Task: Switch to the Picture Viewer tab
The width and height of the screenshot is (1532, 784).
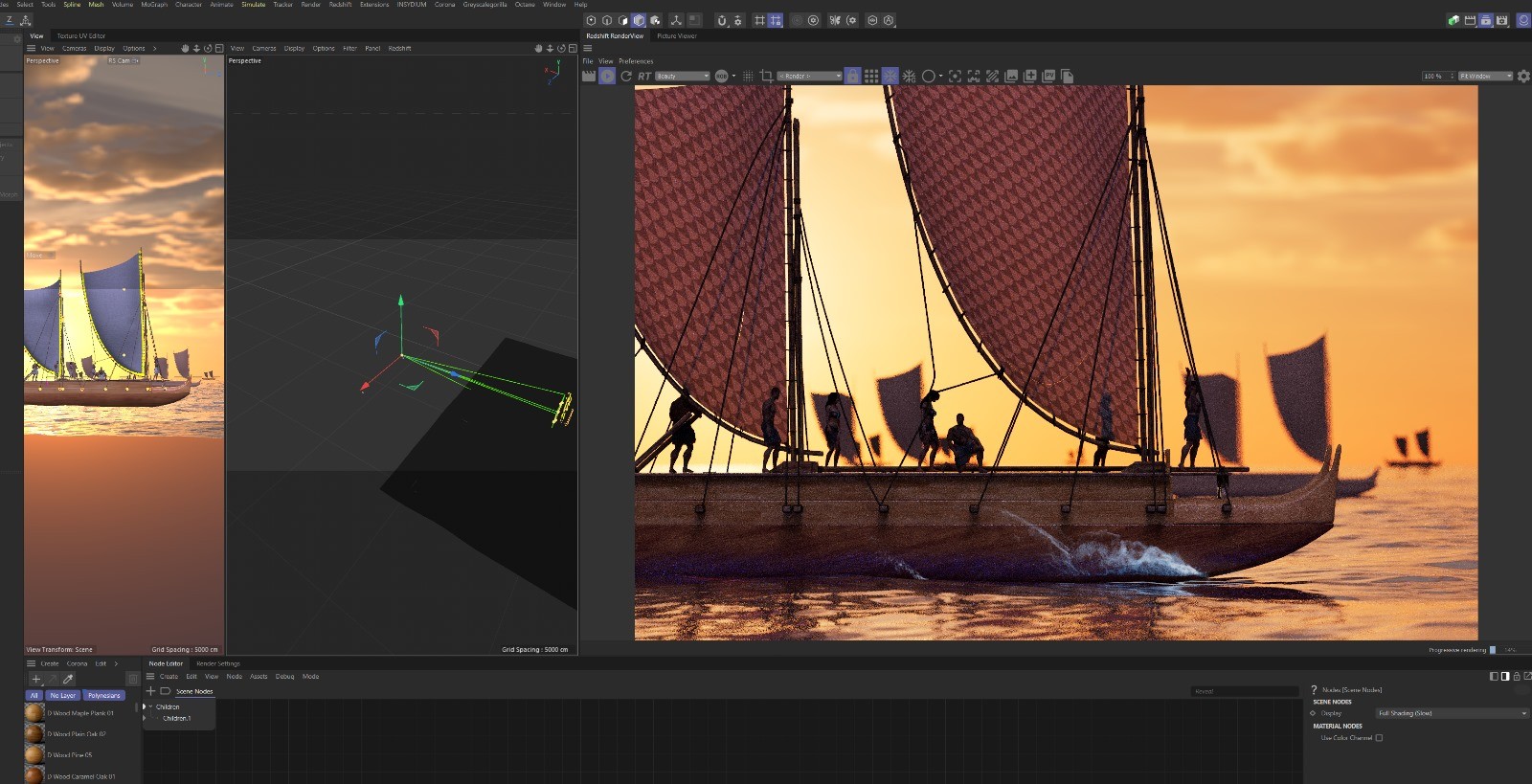Action: [677, 36]
